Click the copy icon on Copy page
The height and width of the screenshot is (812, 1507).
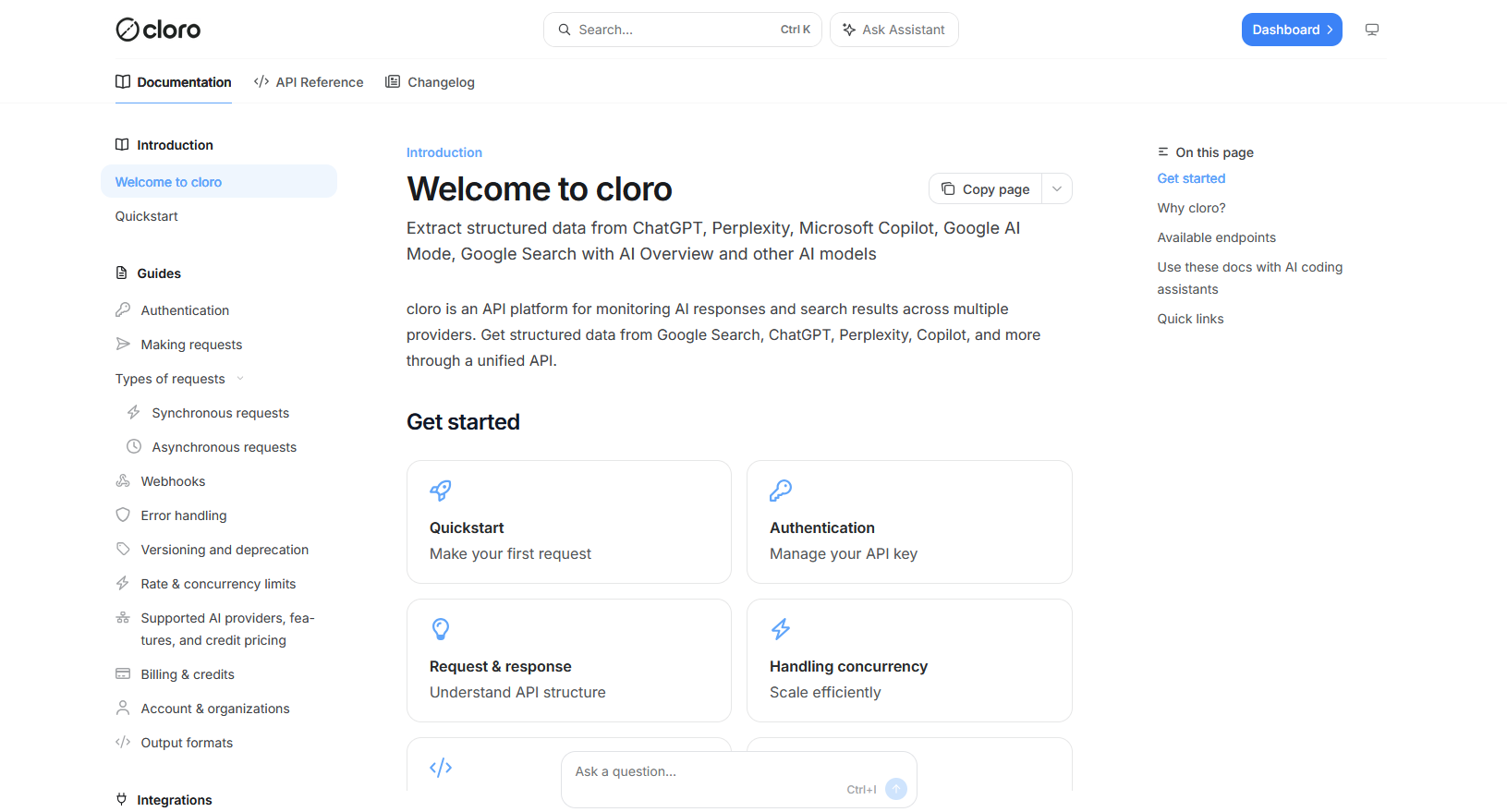948,188
